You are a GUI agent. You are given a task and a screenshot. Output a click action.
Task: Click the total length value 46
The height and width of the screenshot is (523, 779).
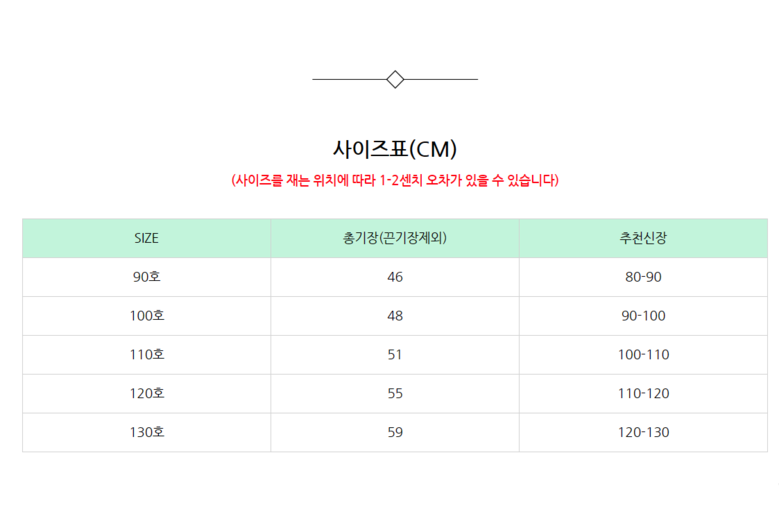coord(395,277)
